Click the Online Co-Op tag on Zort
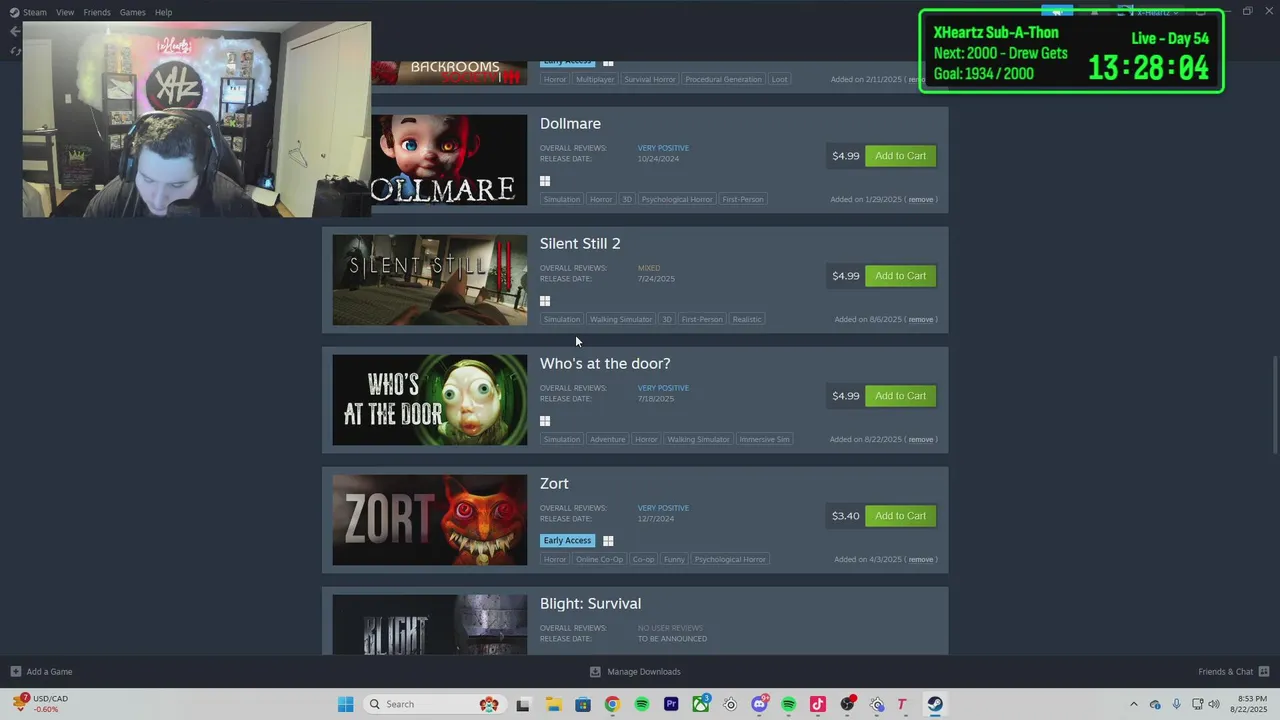 (x=599, y=559)
